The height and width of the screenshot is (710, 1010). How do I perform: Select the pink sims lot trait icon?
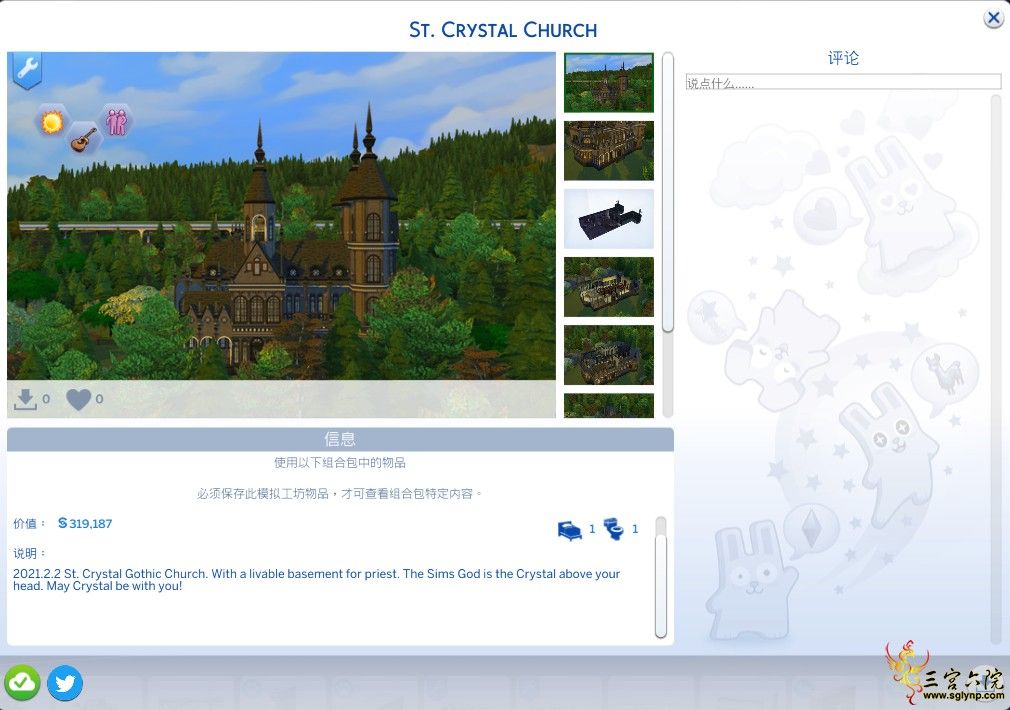tap(116, 120)
